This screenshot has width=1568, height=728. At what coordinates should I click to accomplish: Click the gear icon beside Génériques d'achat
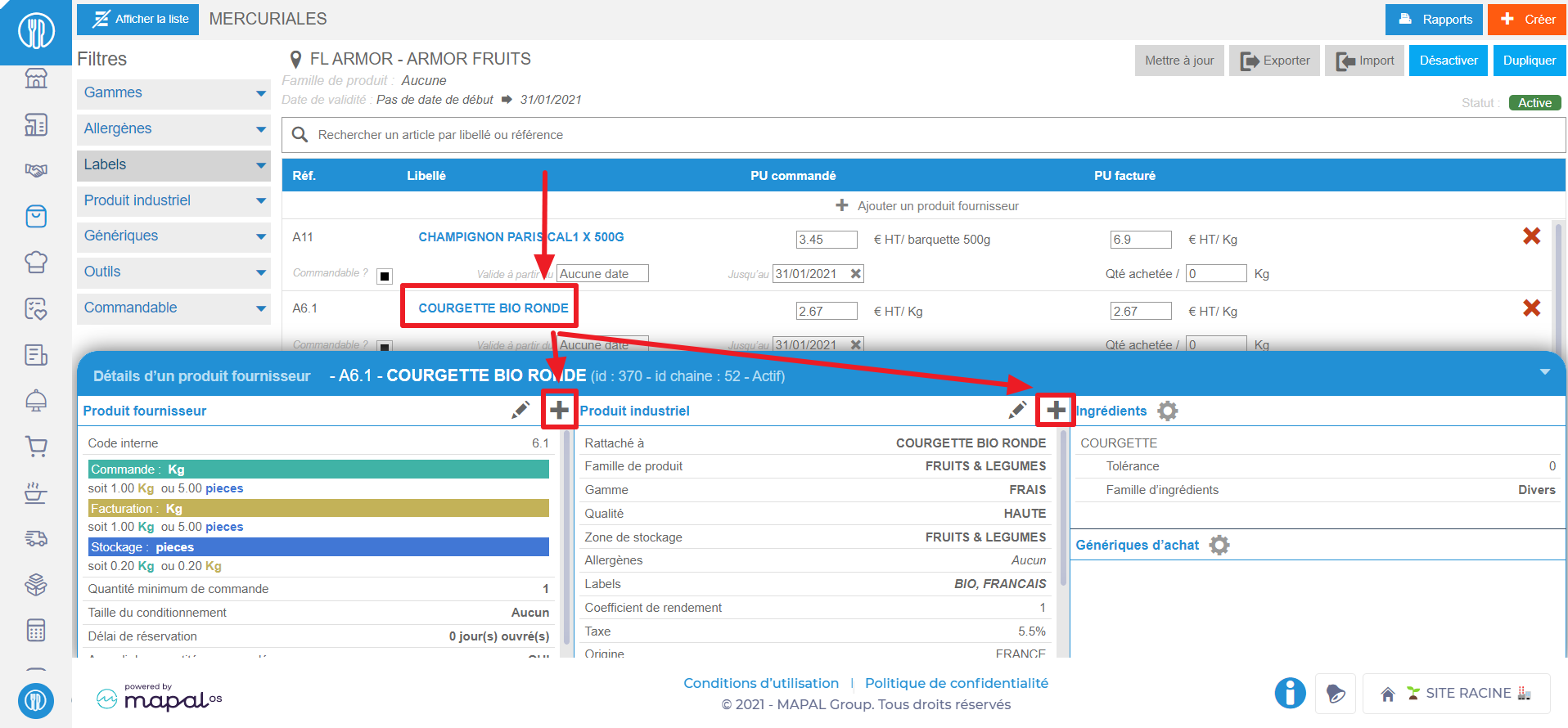tap(1219, 545)
